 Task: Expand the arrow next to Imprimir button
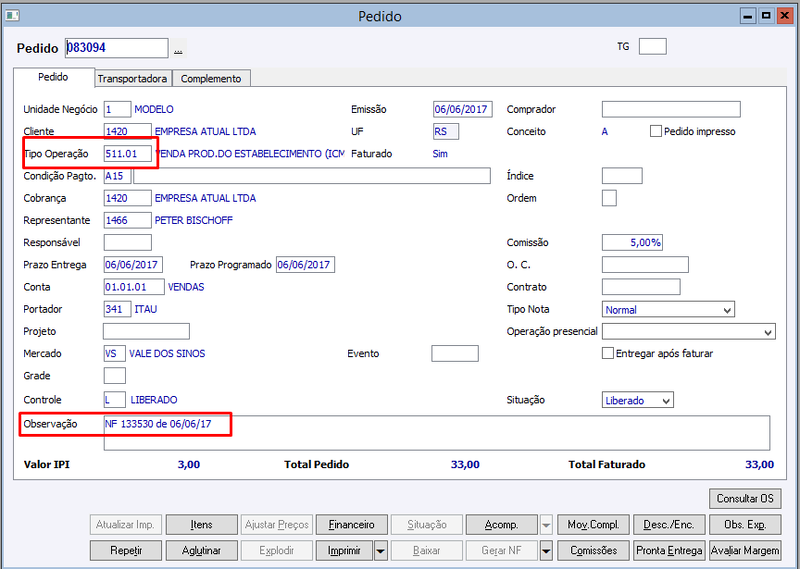coord(381,551)
